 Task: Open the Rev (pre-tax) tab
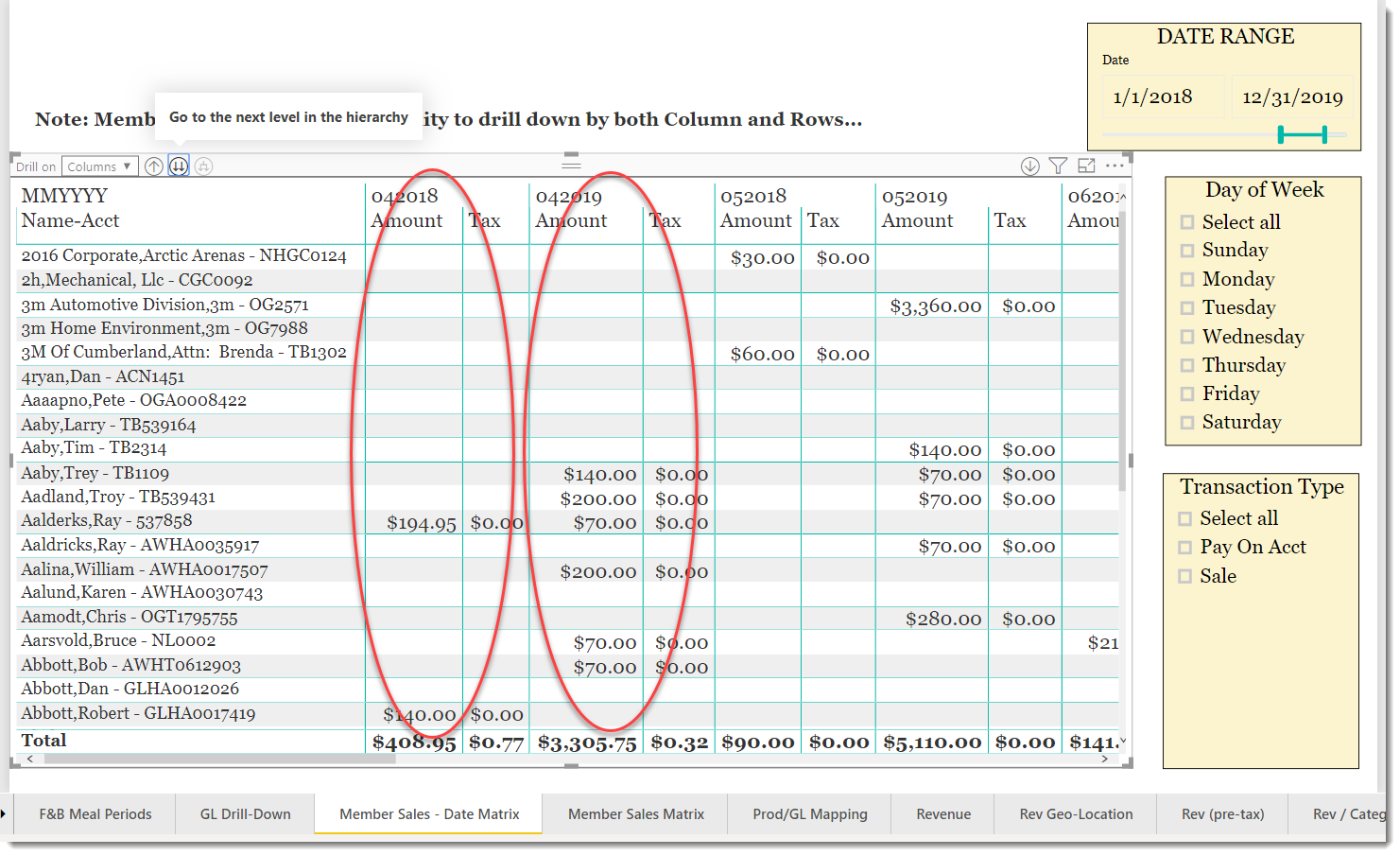(x=1222, y=814)
